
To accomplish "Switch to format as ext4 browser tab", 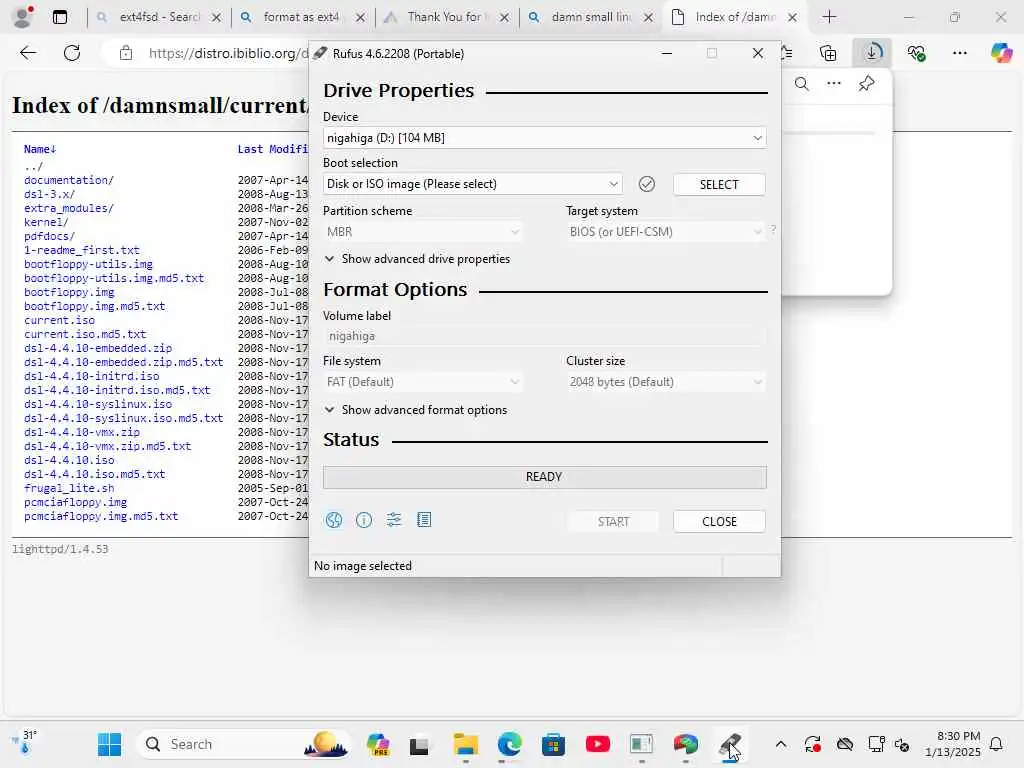I will click(302, 18).
